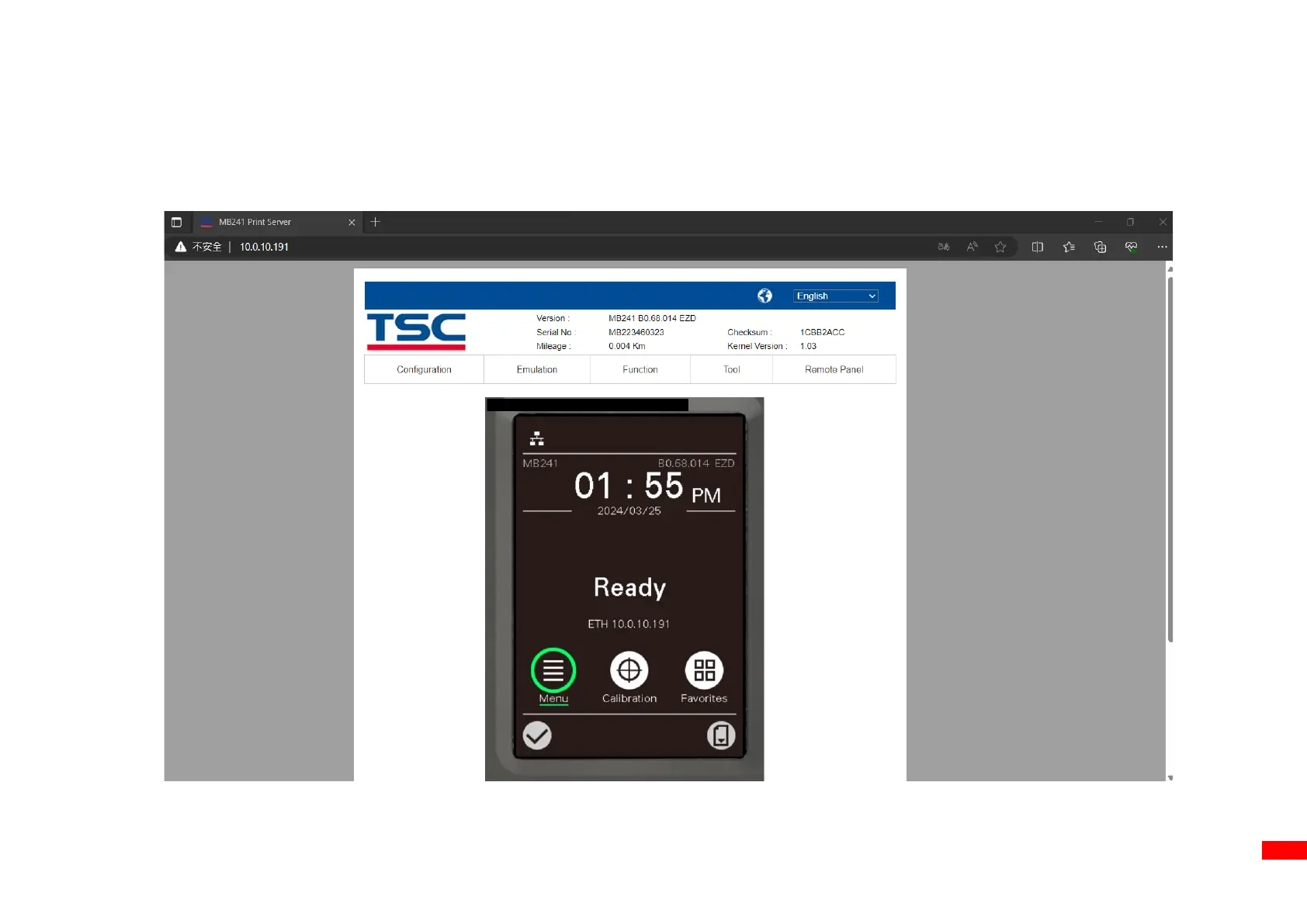Open the Configuration menu
The image size is (1307, 924).
pyautogui.click(x=424, y=370)
